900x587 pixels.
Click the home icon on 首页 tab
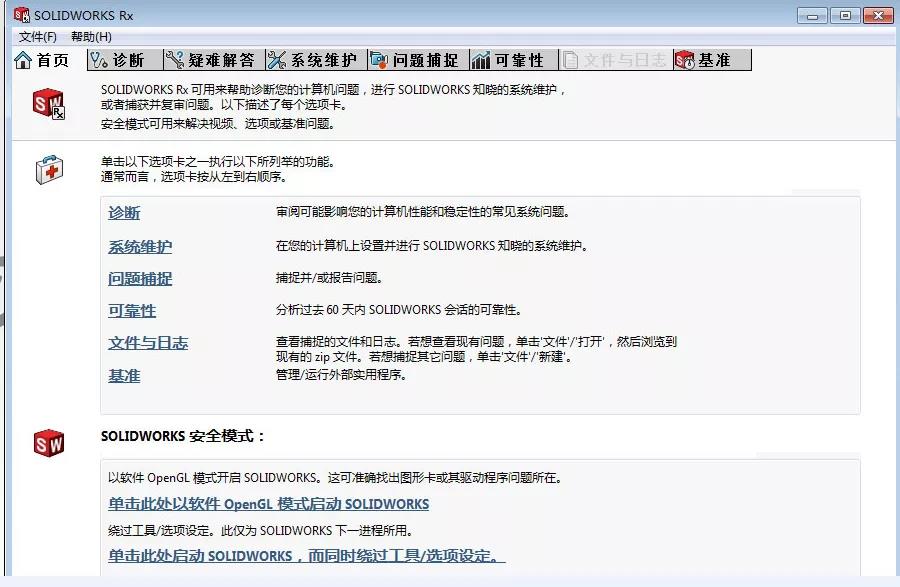[x=23, y=60]
